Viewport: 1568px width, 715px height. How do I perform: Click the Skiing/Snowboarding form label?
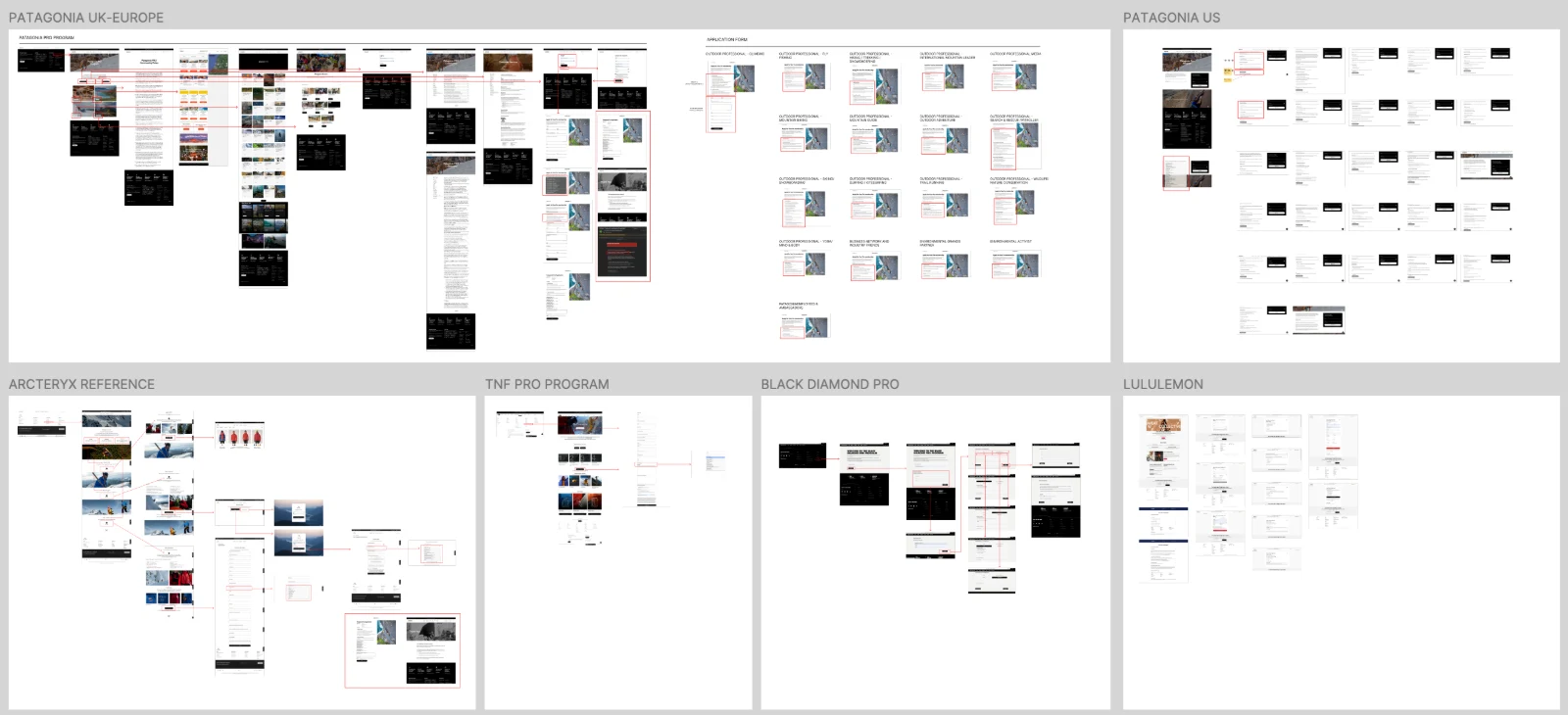pyautogui.click(x=807, y=181)
